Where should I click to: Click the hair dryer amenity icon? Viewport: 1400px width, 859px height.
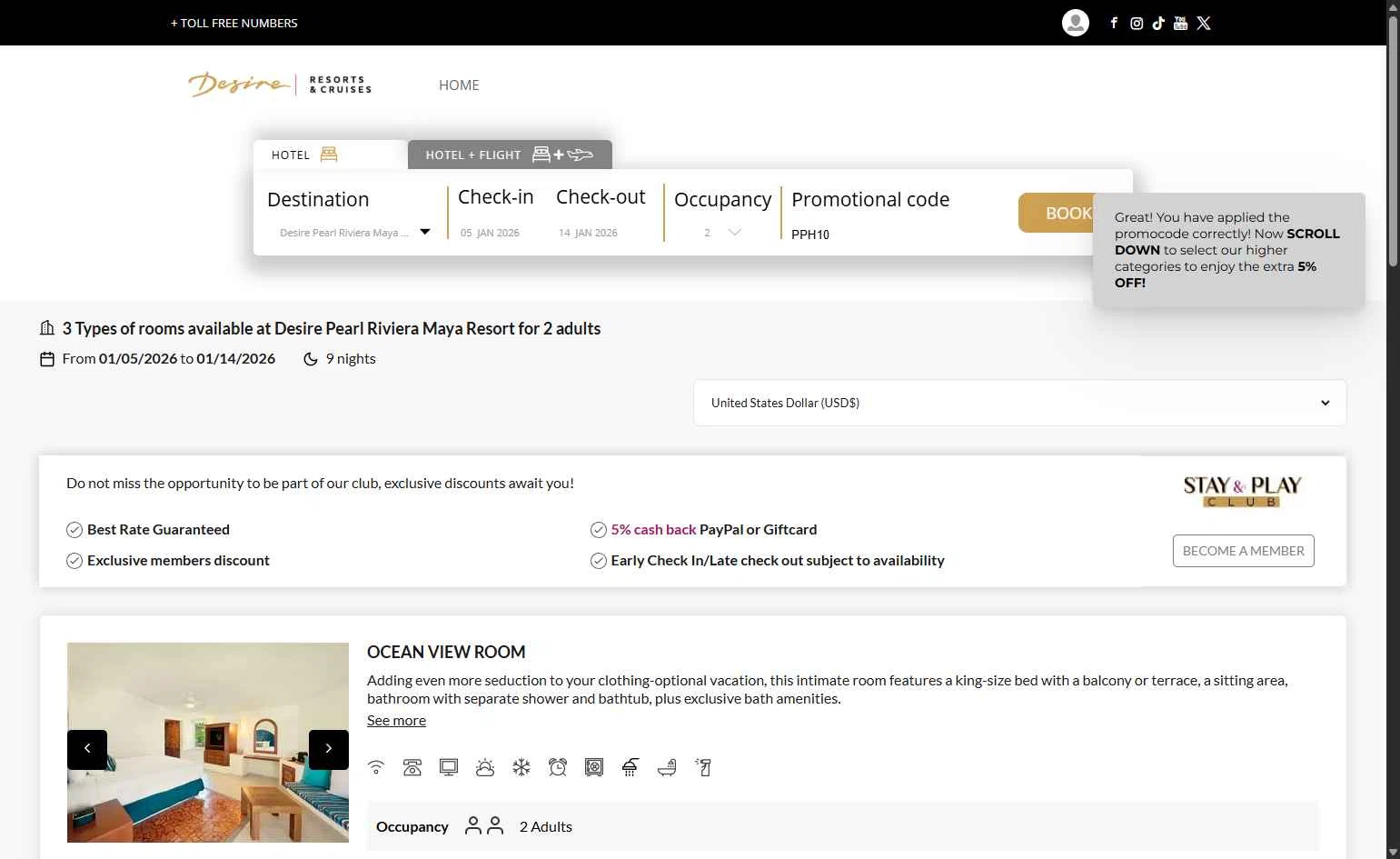[703, 767]
